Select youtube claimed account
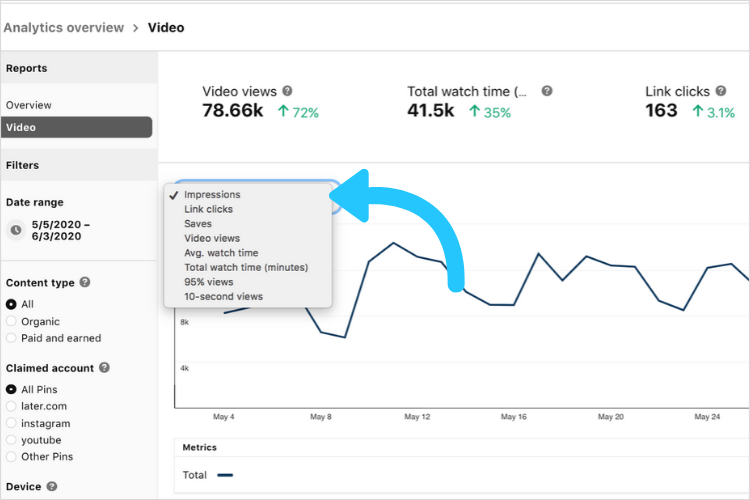 point(11,440)
